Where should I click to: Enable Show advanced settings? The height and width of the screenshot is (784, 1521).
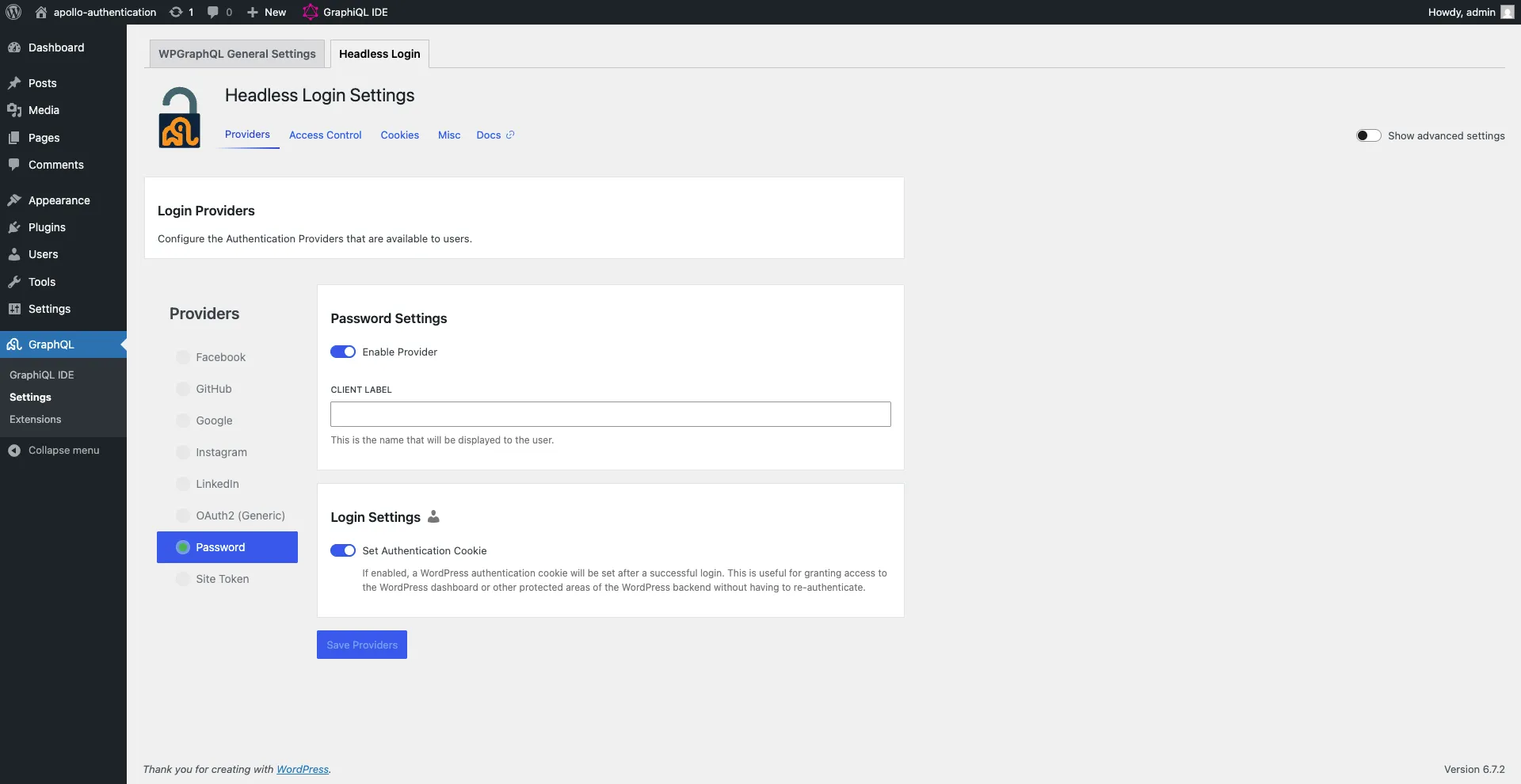(x=1368, y=135)
